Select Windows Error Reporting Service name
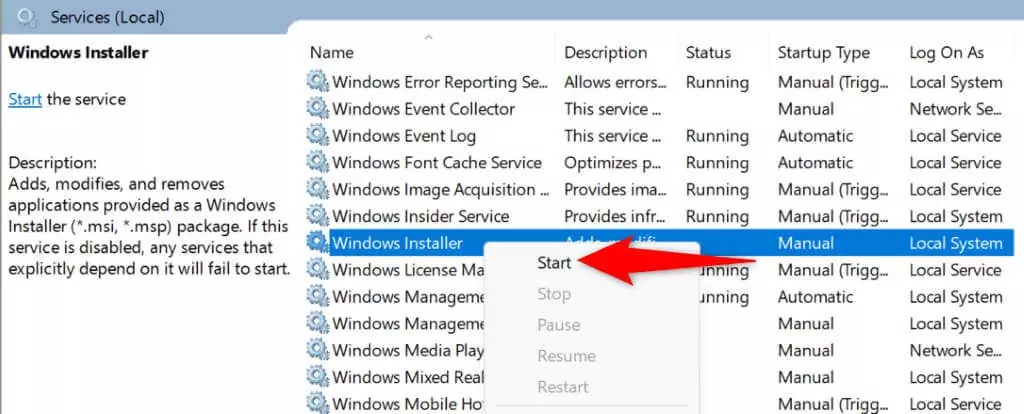1024x414 pixels. [x=440, y=82]
